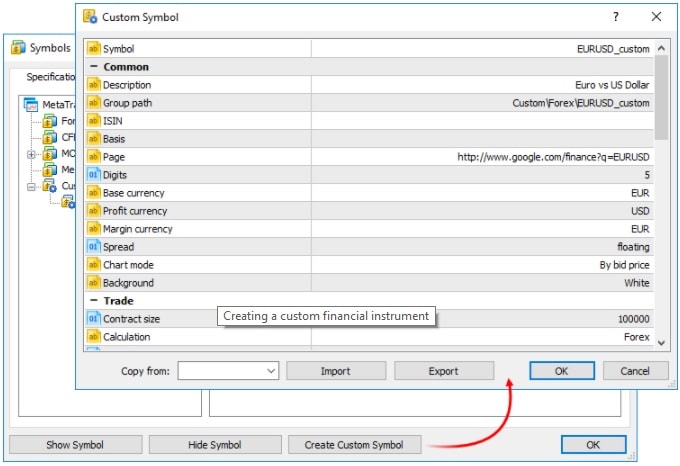Click the Symbols window title icon
The height and width of the screenshot is (466, 680).
click(x=18, y=47)
